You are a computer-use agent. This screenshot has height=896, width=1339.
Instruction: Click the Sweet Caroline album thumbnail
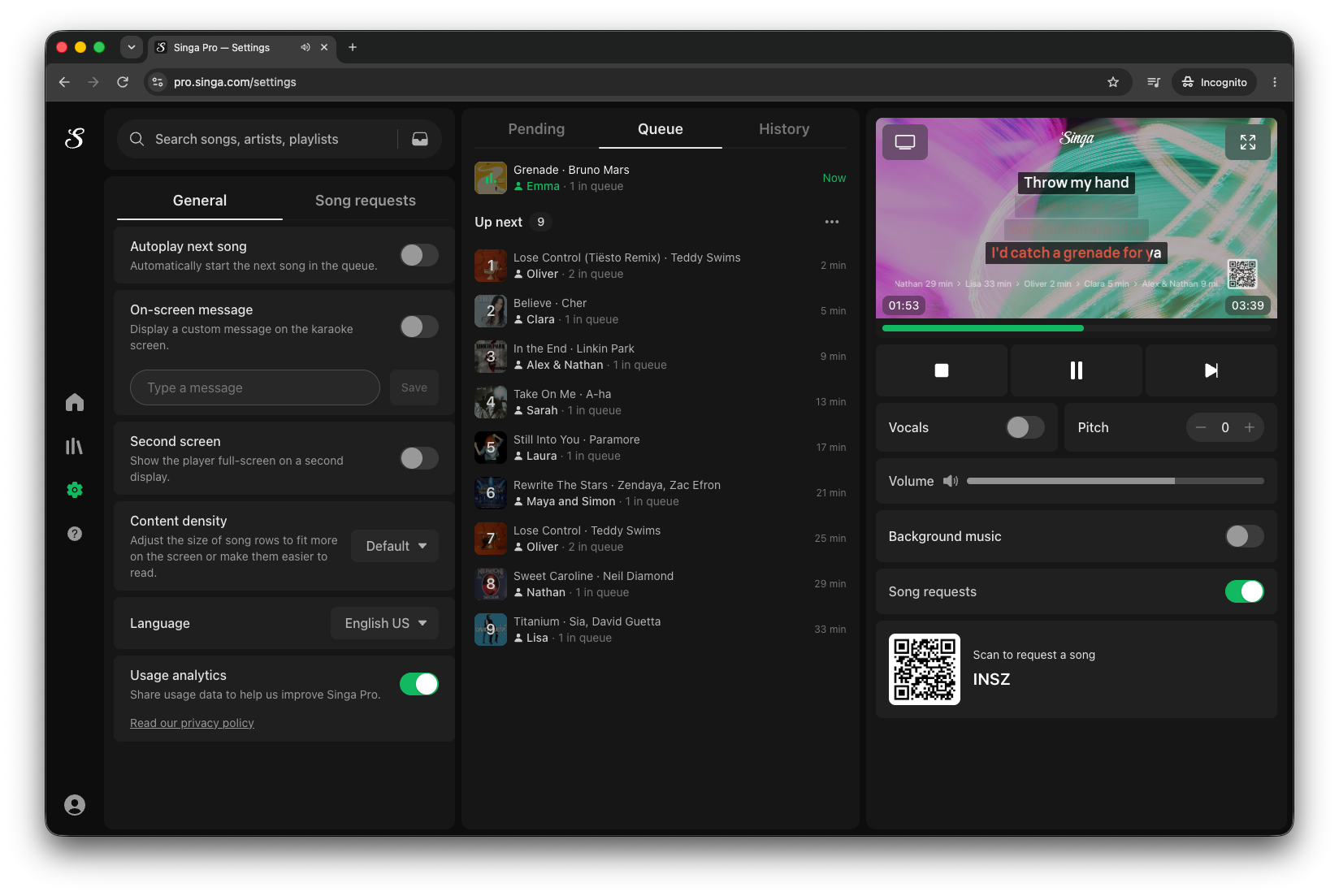[x=491, y=584]
